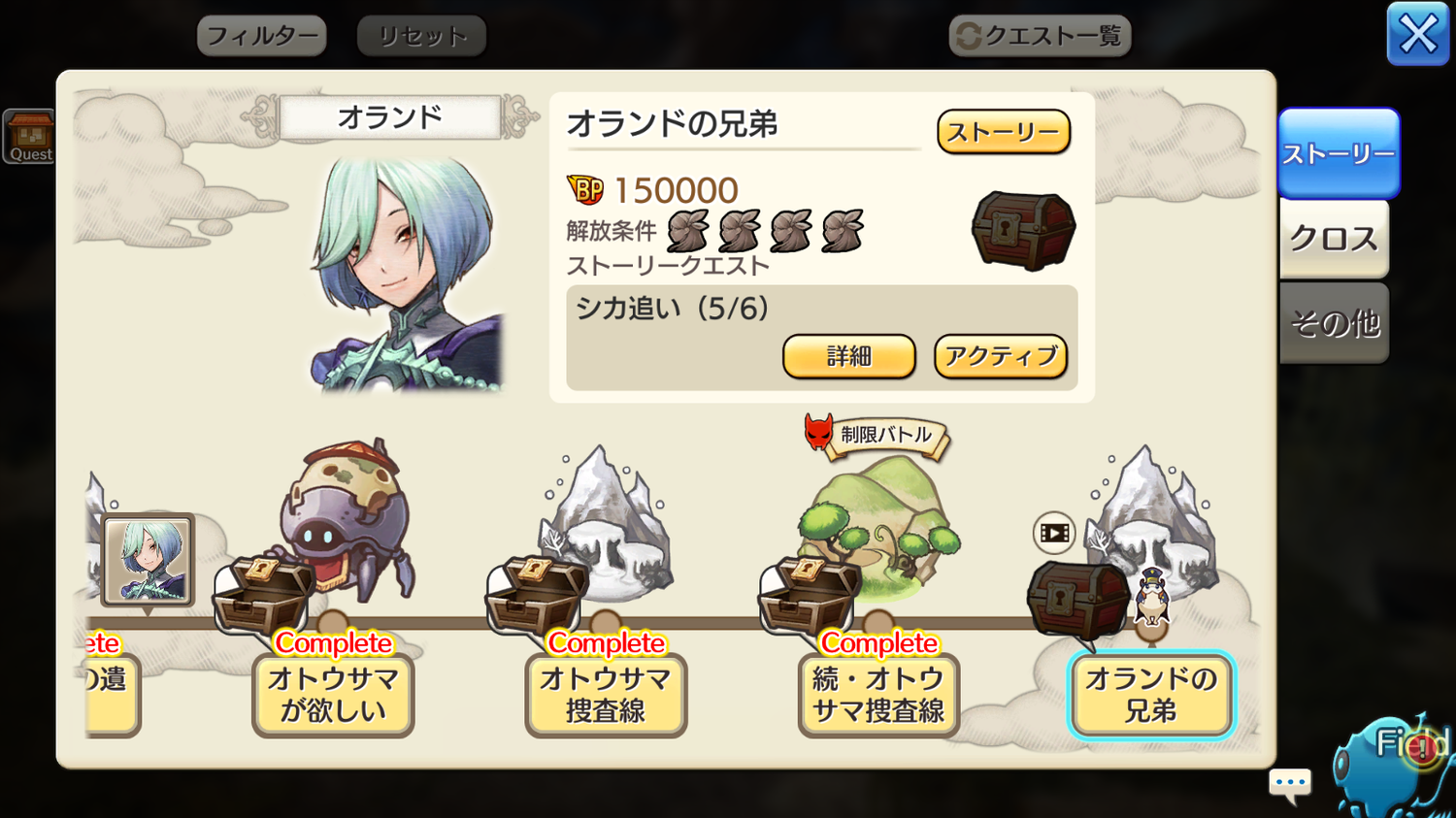Viewport: 1456px width, 818px height.
Task: Toggle the クエスト一覧 view button
Action: pyautogui.click(x=1040, y=36)
